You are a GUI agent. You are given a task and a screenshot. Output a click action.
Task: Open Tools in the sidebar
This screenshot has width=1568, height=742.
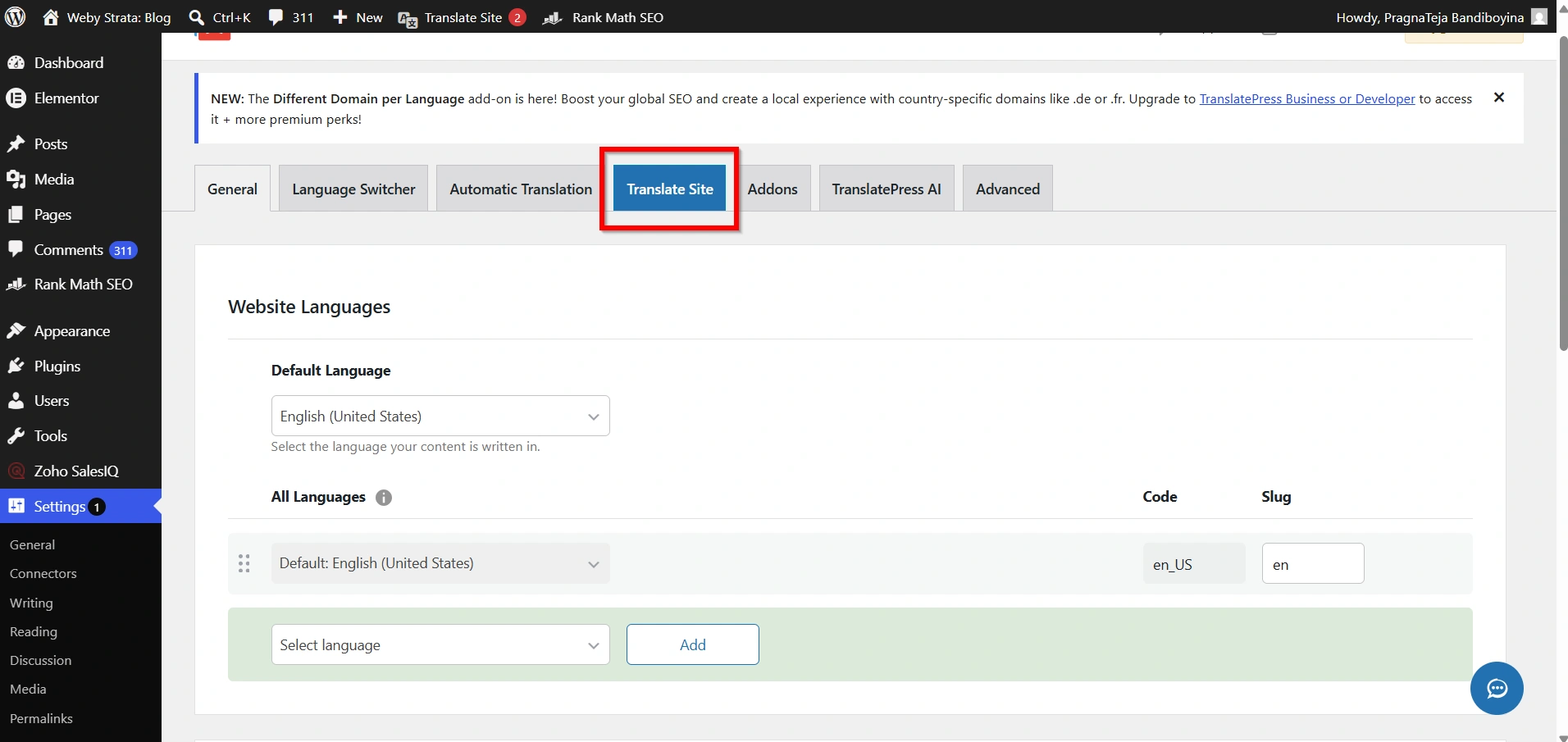point(80,436)
